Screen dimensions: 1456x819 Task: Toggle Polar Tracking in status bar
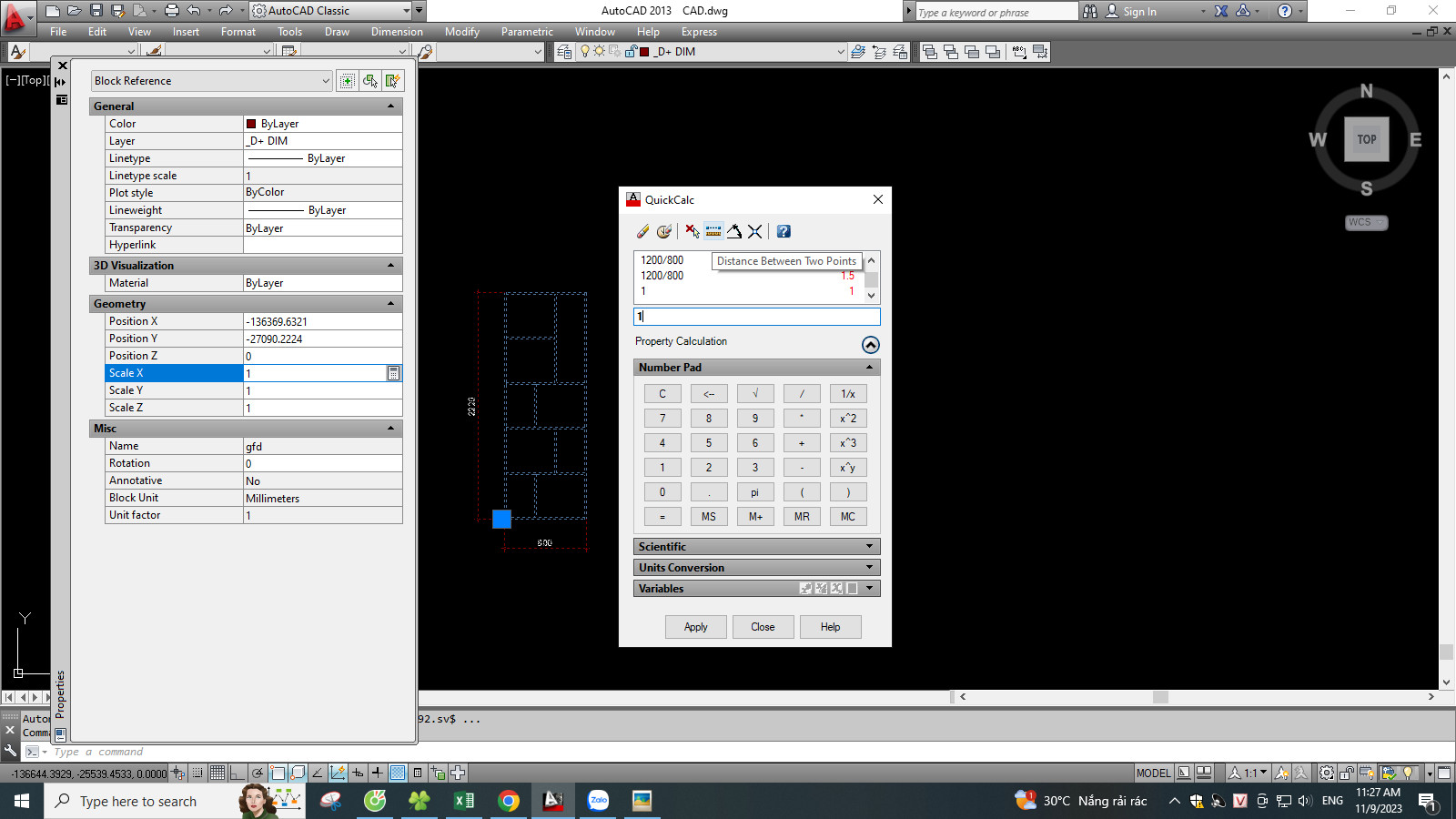tap(258, 773)
